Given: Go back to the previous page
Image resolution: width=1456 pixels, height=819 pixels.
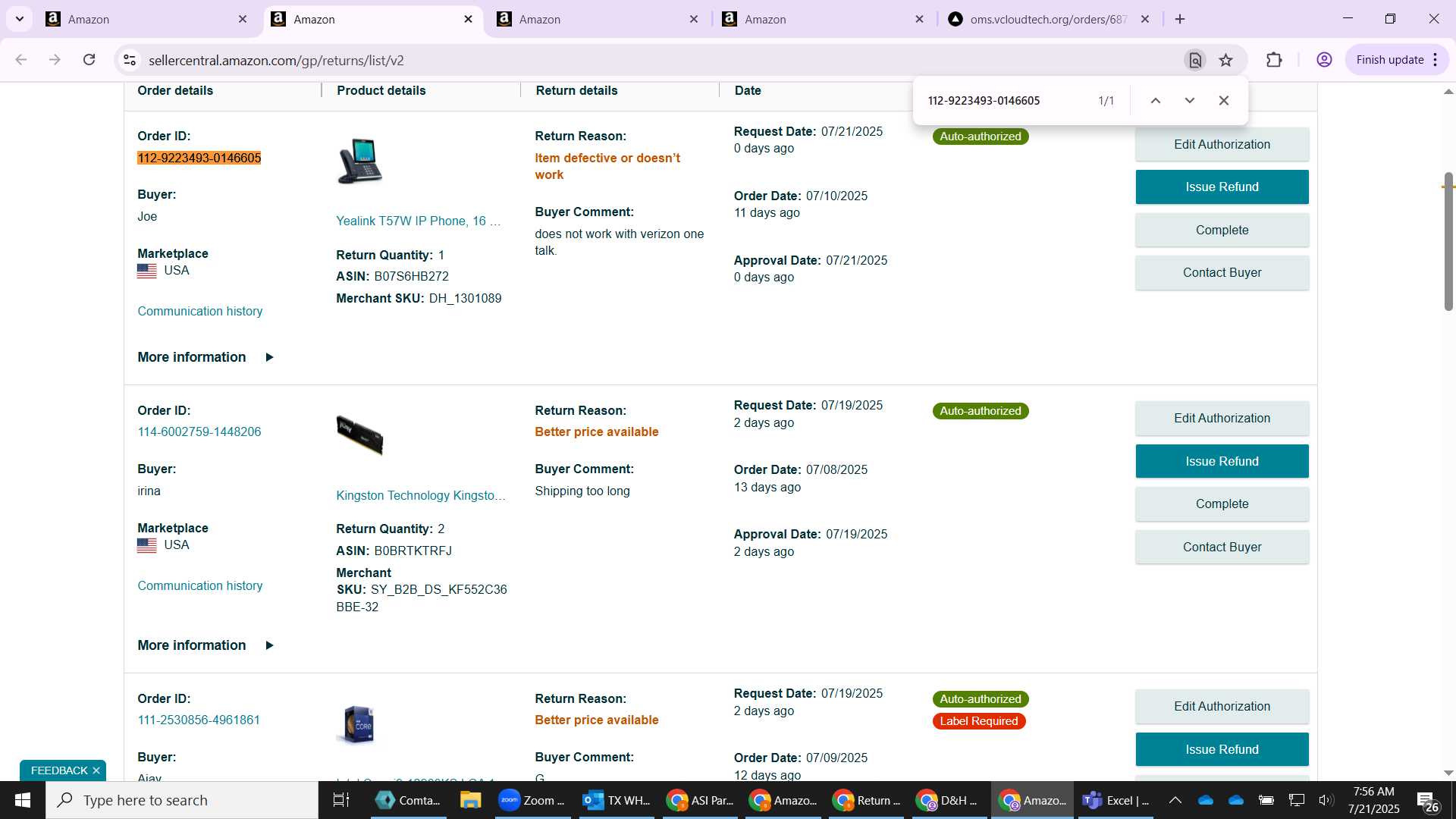Looking at the screenshot, I should [x=21, y=60].
